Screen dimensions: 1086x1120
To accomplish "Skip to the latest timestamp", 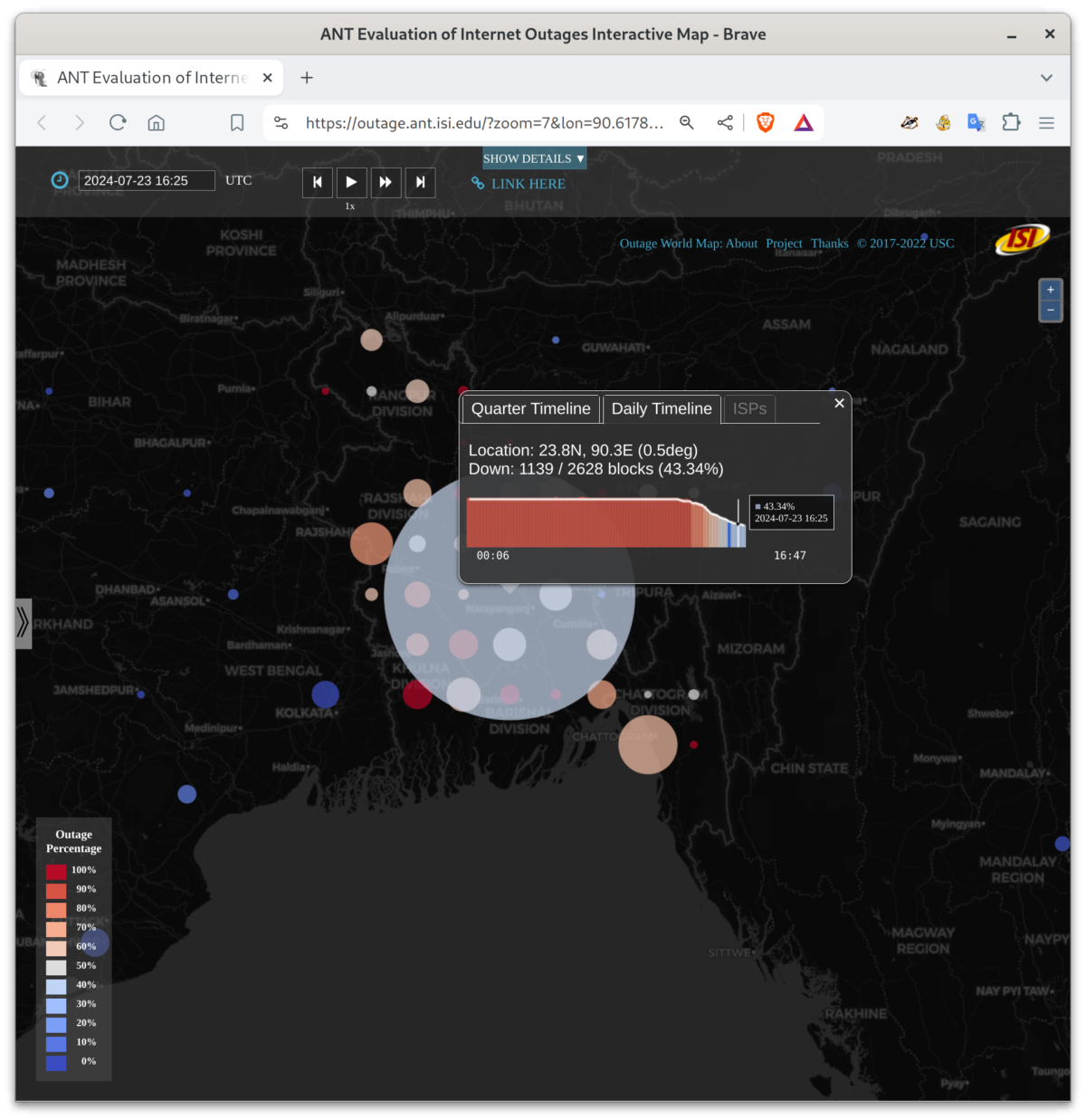I will [420, 182].
